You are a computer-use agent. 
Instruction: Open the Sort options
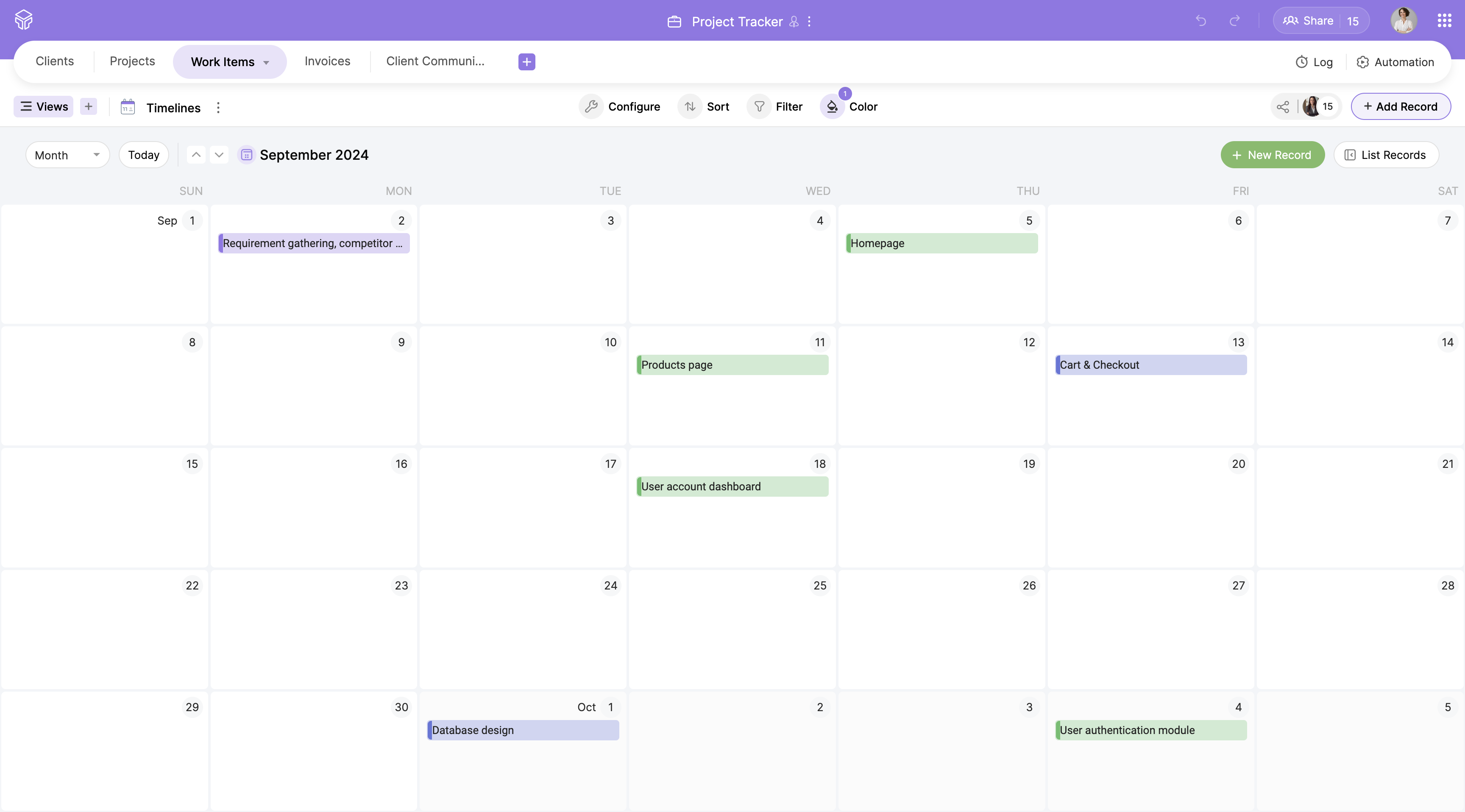[x=704, y=106]
